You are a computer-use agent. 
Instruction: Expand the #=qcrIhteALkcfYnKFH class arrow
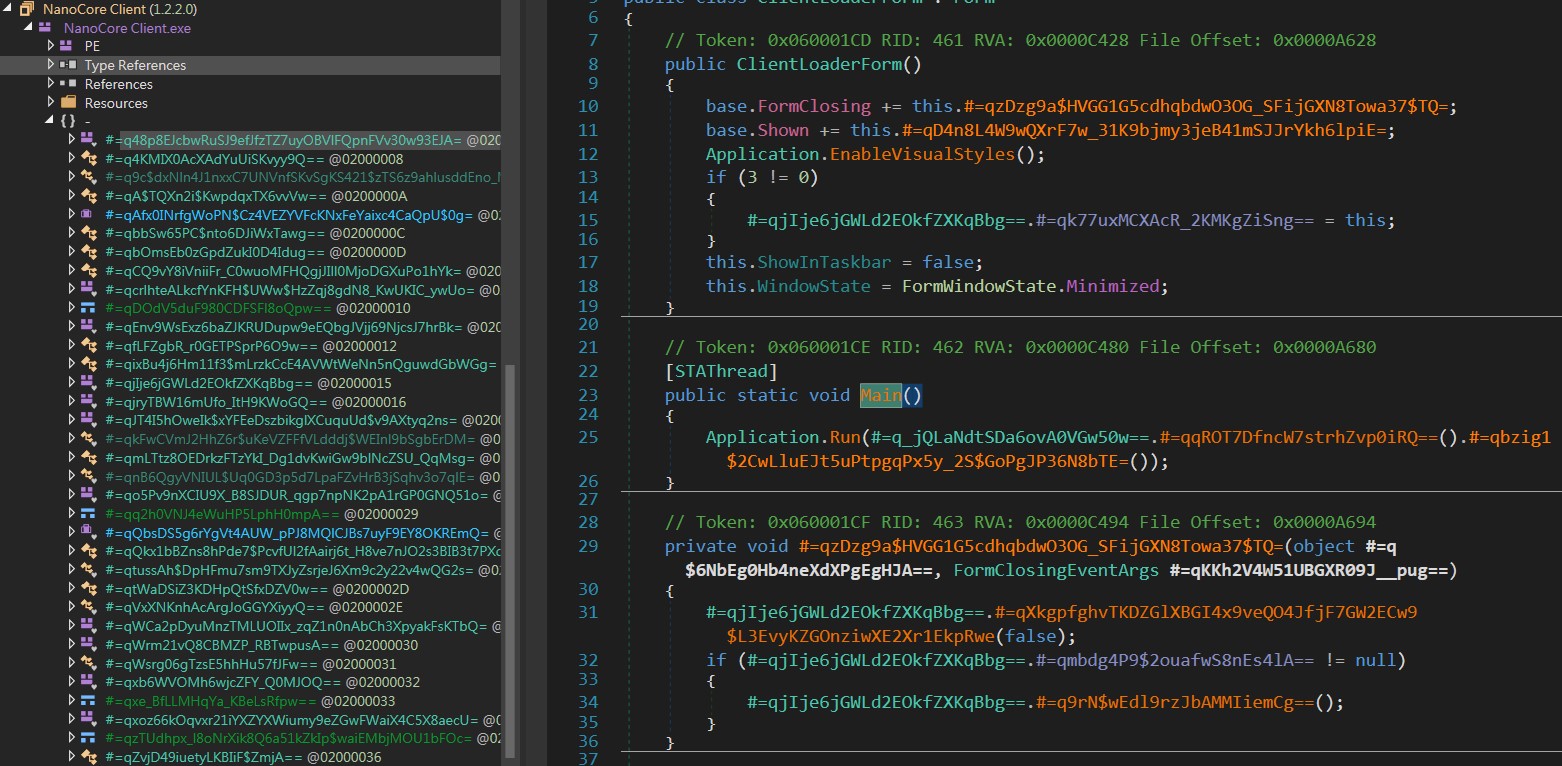(71, 290)
